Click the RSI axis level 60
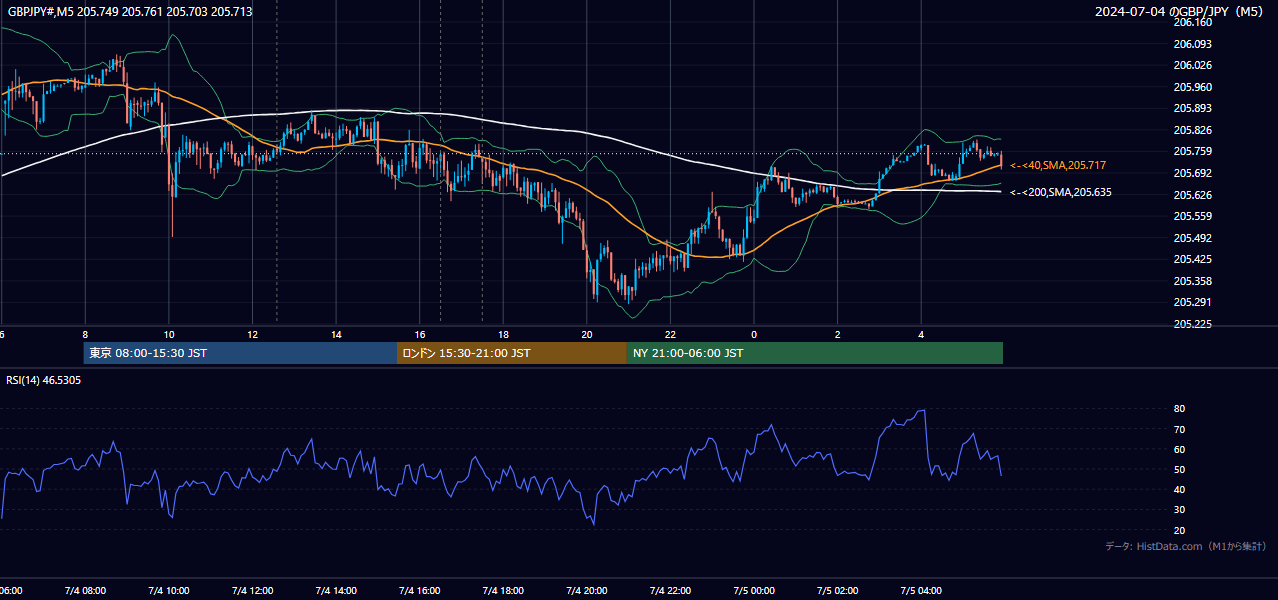 (1180, 449)
